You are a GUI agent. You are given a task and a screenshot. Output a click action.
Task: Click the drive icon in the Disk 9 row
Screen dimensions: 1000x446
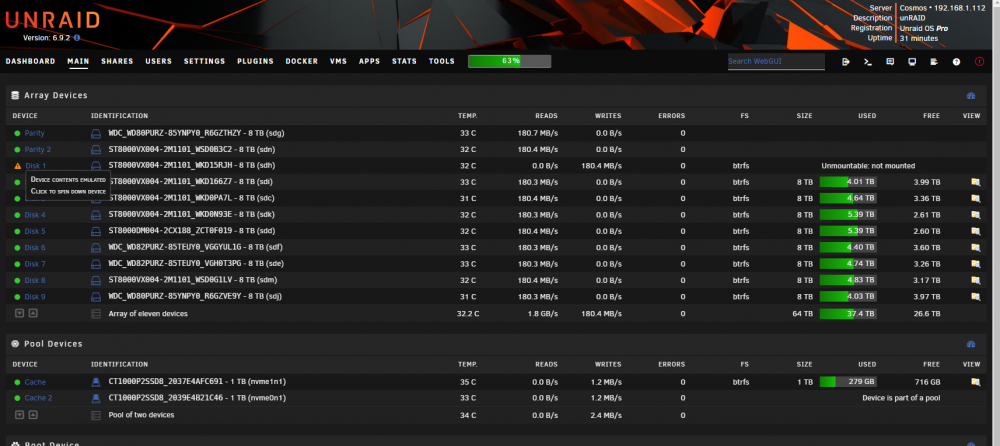pyautogui.click(x=96, y=297)
